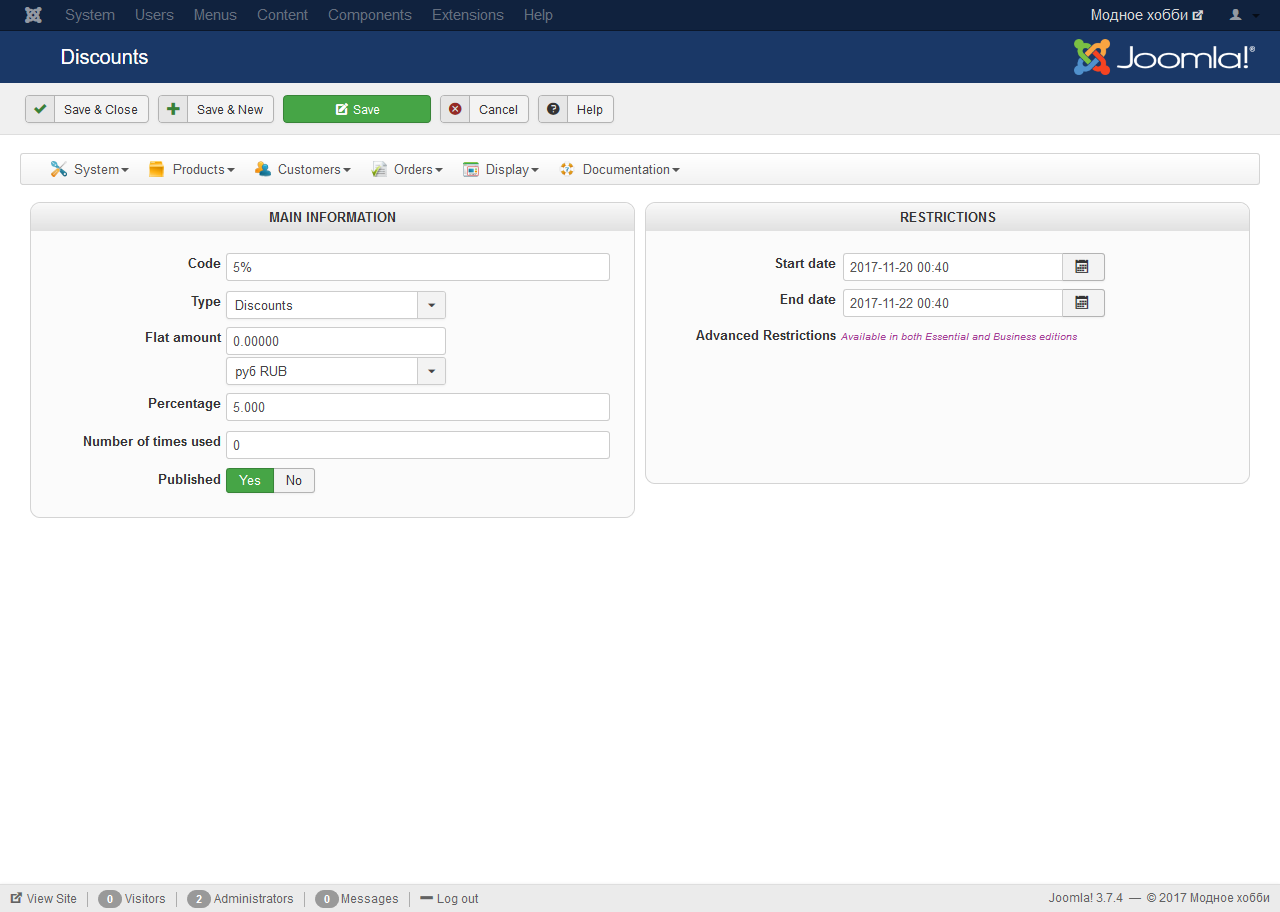The height and width of the screenshot is (912, 1280).
Task: Click the Joomla! 3.7.4 version text
Action: pyautogui.click(x=1086, y=898)
